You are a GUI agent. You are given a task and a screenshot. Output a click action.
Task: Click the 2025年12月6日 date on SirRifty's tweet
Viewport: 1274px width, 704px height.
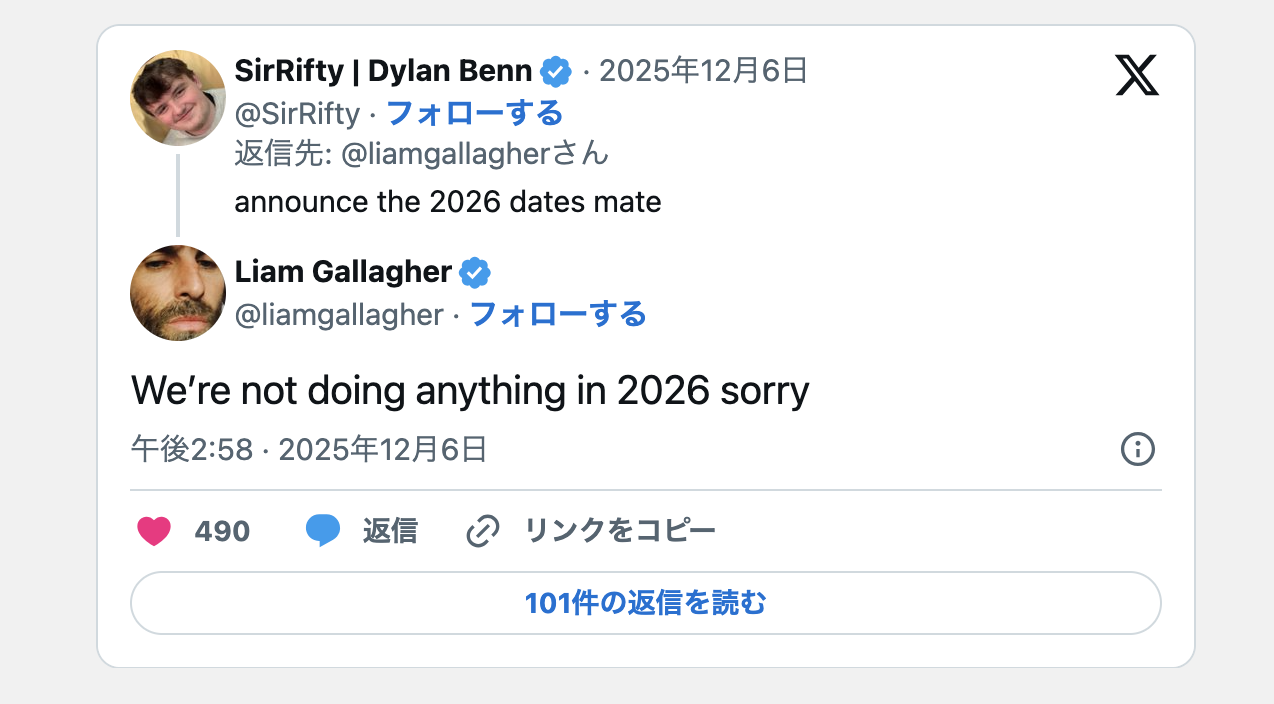tap(700, 71)
